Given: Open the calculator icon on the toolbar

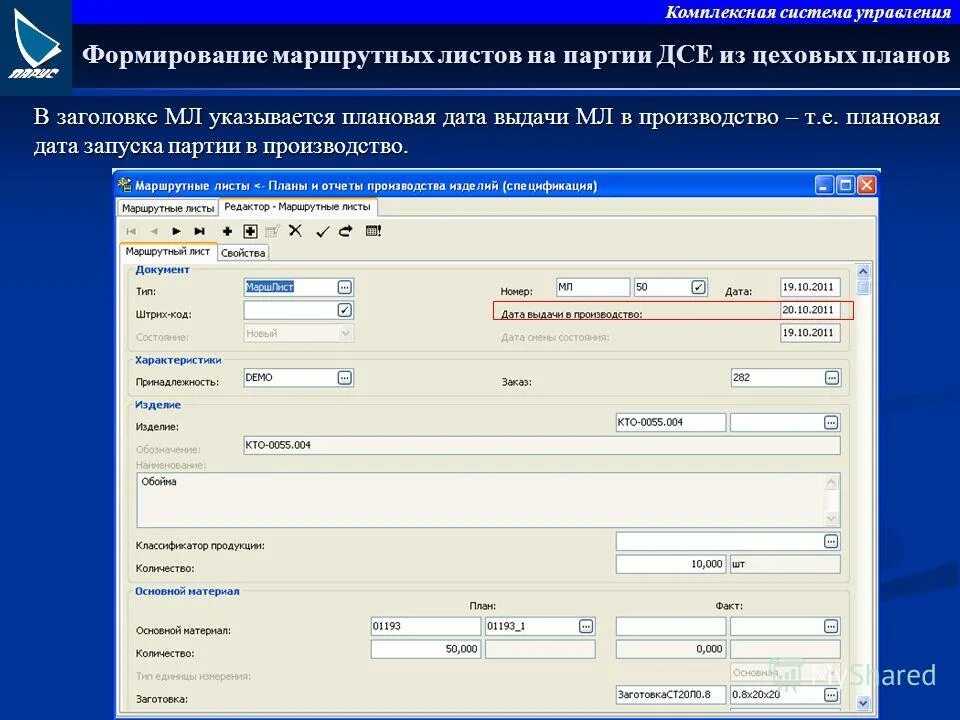Looking at the screenshot, I should [372, 230].
